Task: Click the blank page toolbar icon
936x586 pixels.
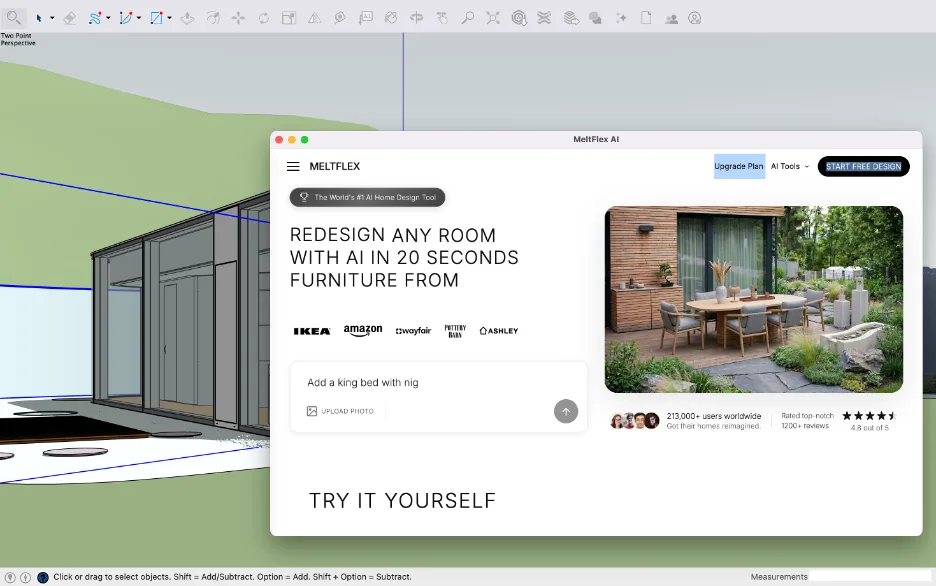Action: tap(646, 18)
